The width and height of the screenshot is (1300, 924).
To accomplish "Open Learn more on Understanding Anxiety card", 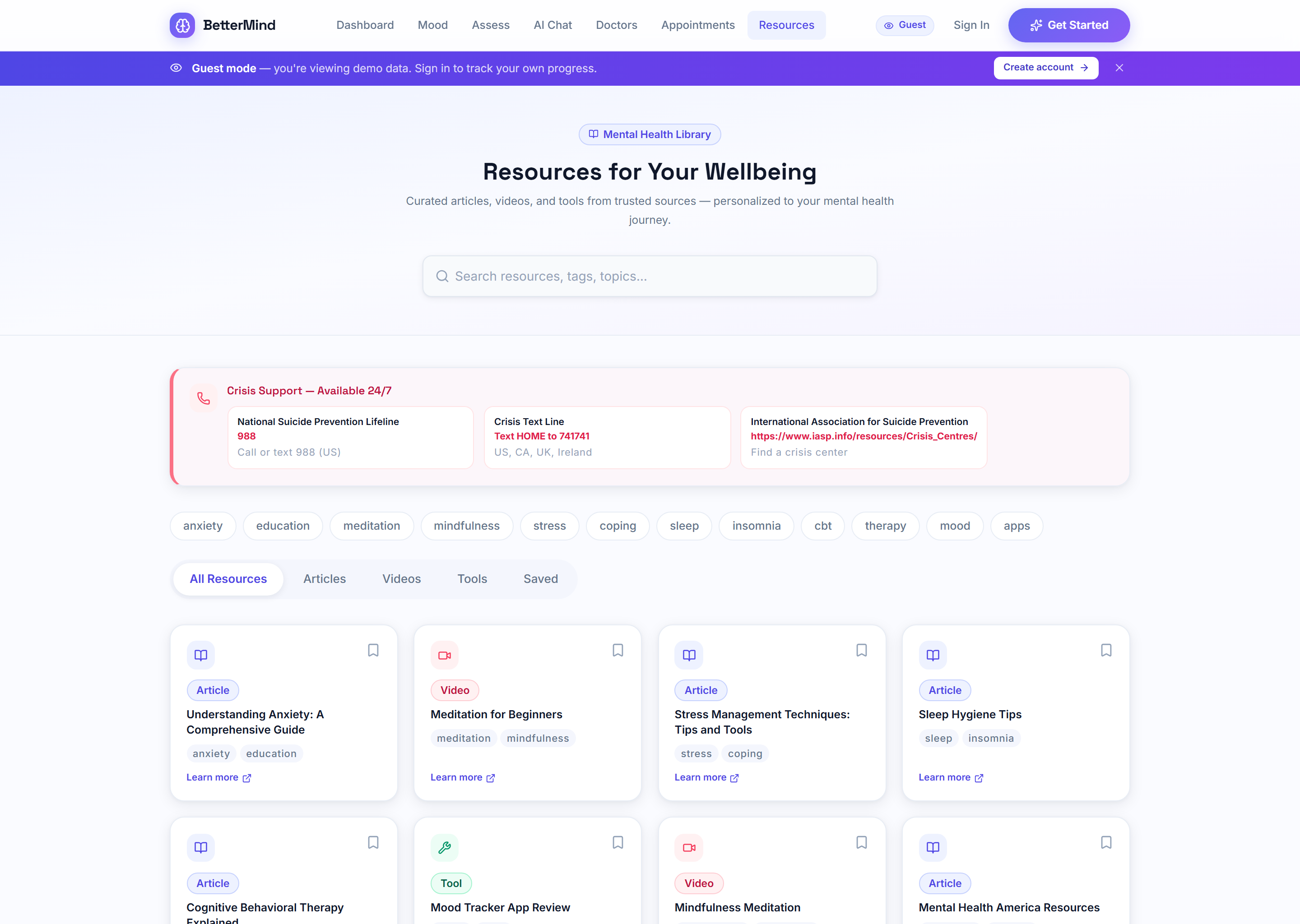I will click(x=218, y=777).
